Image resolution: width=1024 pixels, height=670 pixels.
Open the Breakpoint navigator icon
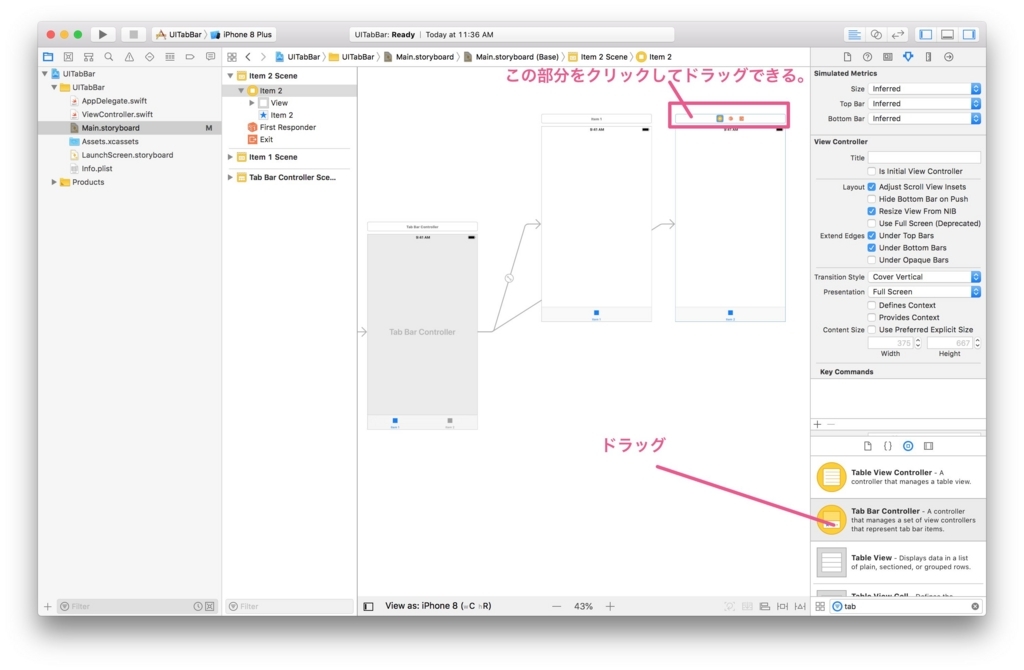(x=189, y=57)
